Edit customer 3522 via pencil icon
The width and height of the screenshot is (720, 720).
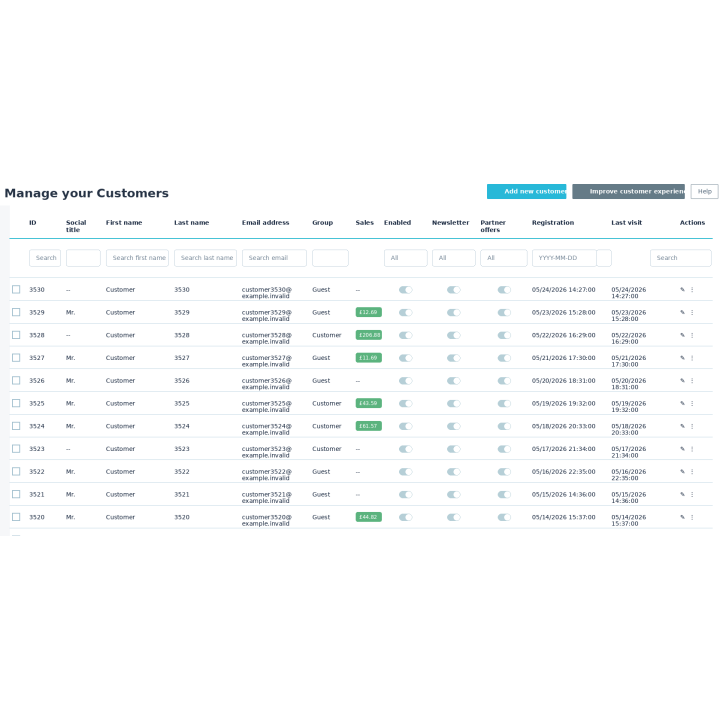pos(682,472)
